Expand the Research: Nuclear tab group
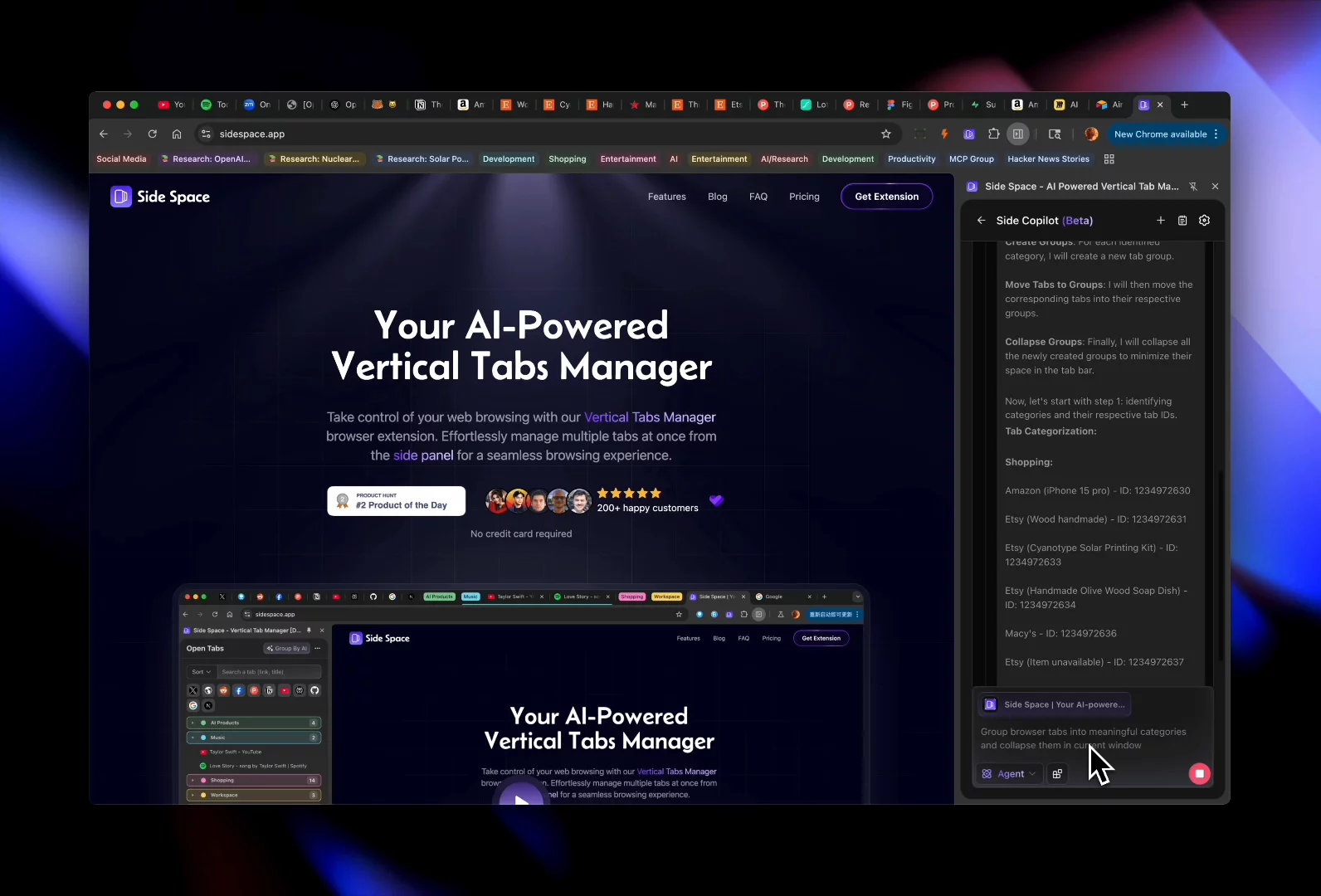This screenshot has height=896, width=1321. [x=314, y=159]
